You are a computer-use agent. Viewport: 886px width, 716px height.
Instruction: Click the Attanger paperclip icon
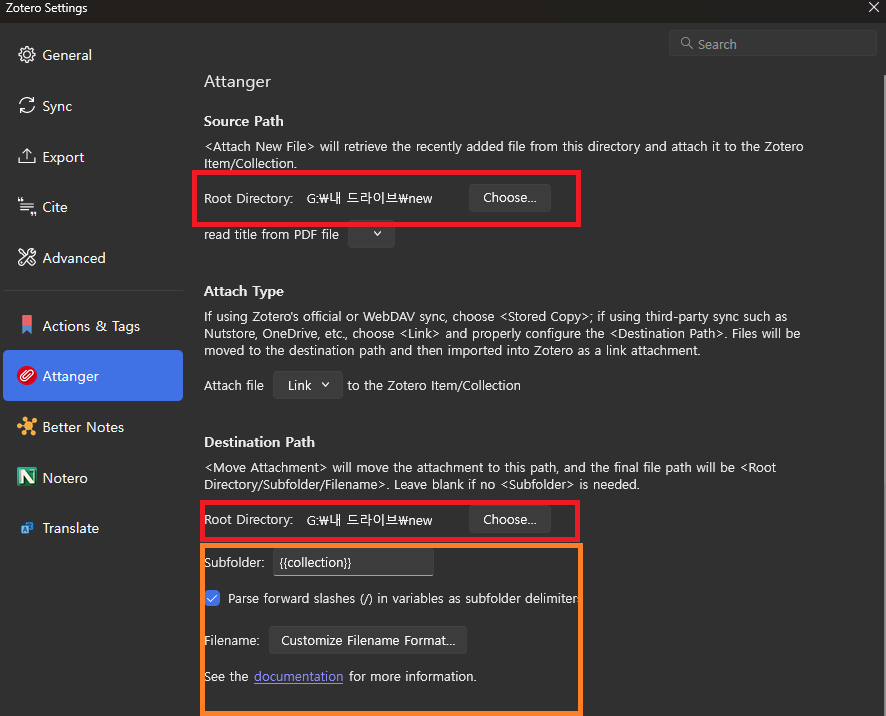(x=27, y=376)
